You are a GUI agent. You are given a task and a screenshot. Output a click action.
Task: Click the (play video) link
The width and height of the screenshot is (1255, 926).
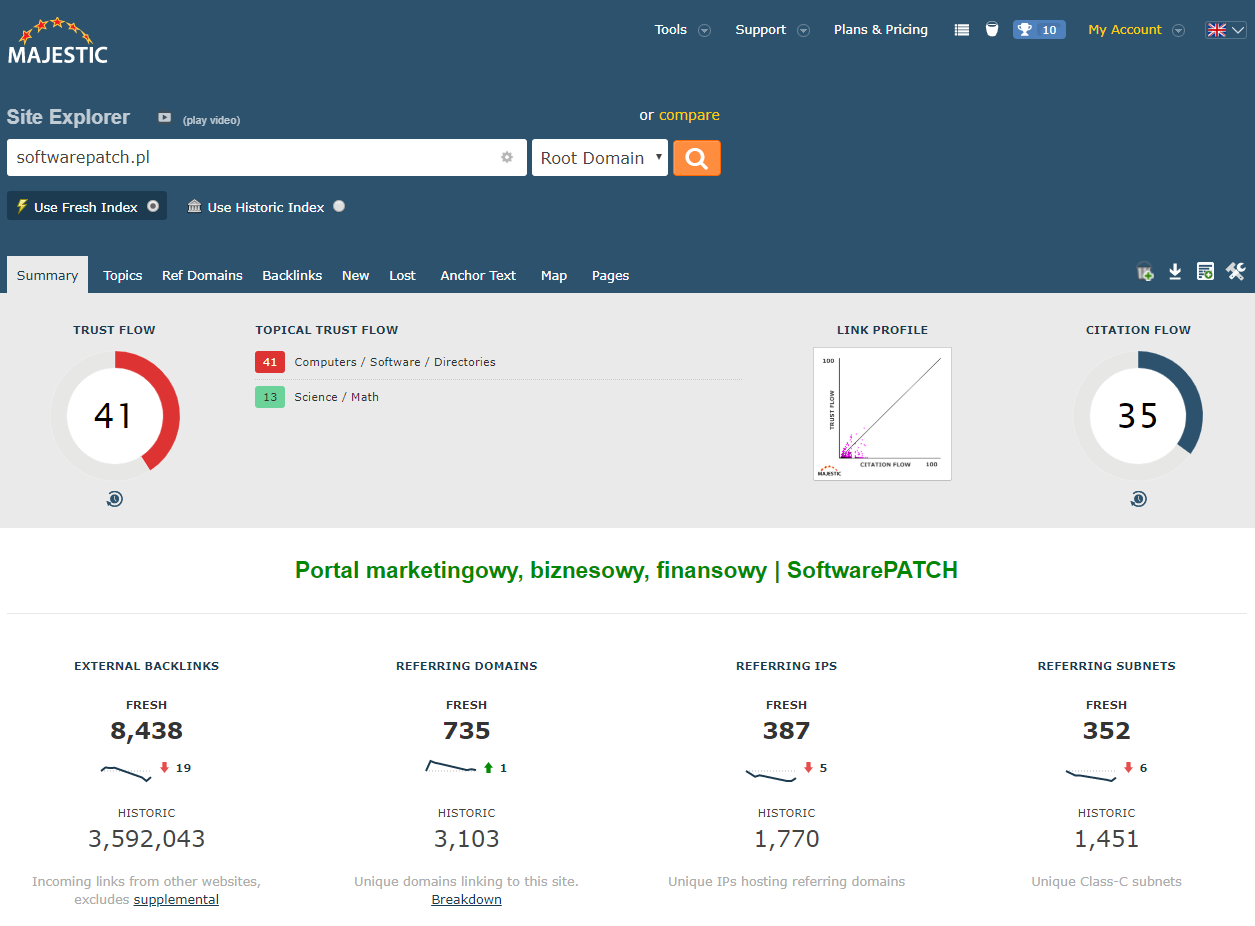coord(211,120)
